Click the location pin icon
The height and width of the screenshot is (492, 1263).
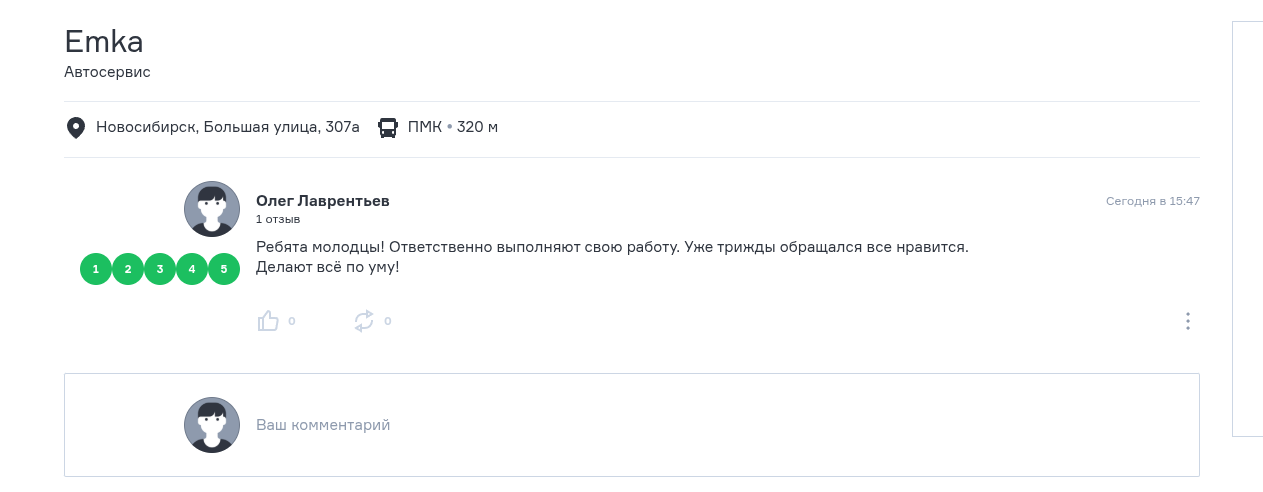point(75,128)
